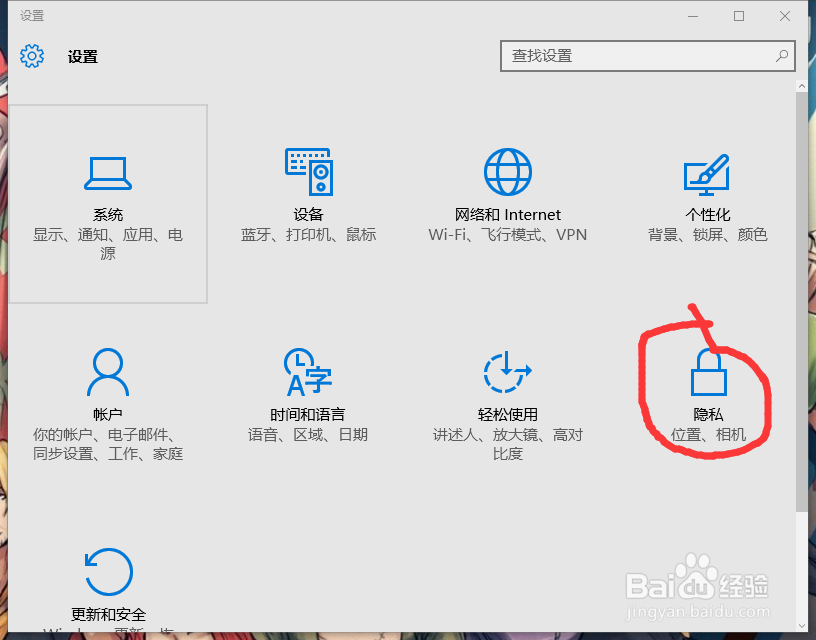This screenshot has height=640, width=816.
Task: Click the 隐私 category title
Action: (708, 414)
